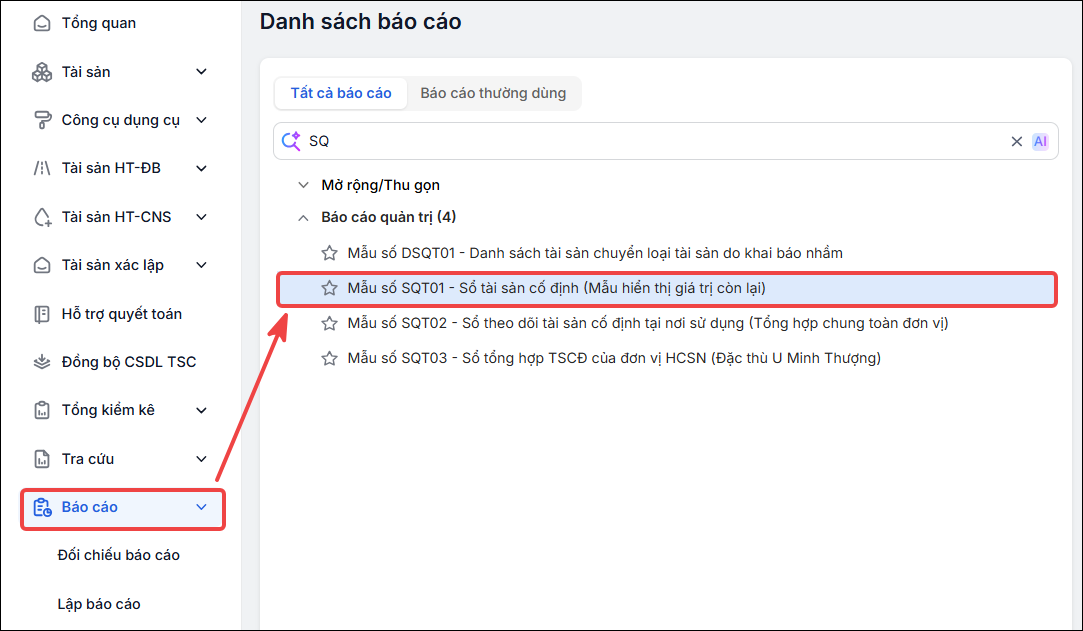Expand the Tài sản menu chevron
This screenshot has height=631, width=1083.
201,72
